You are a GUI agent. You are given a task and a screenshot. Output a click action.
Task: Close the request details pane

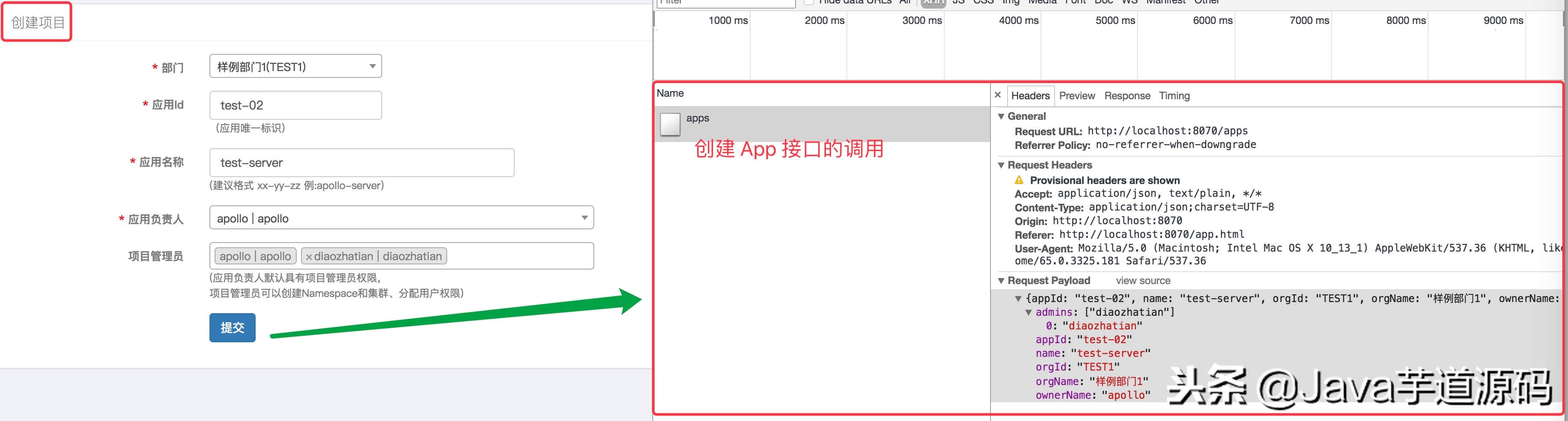[x=998, y=95]
